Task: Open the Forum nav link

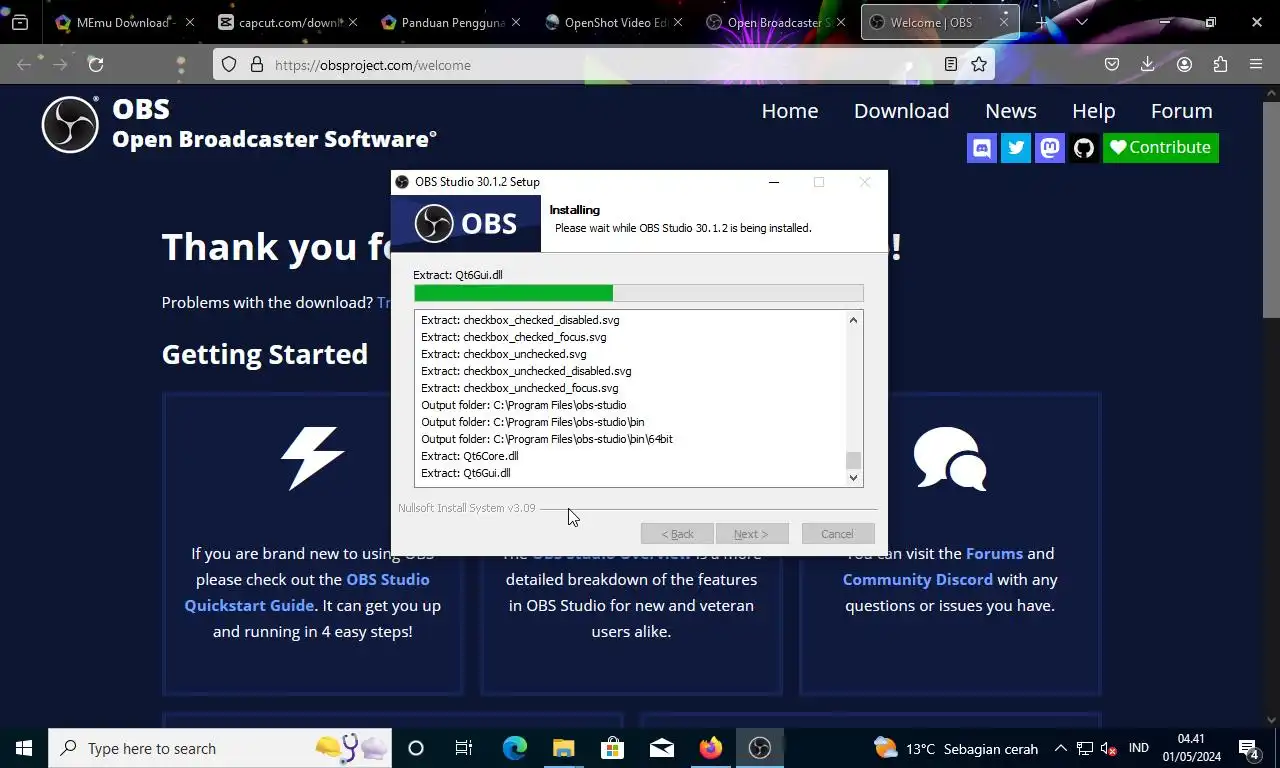Action: pyautogui.click(x=1181, y=111)
